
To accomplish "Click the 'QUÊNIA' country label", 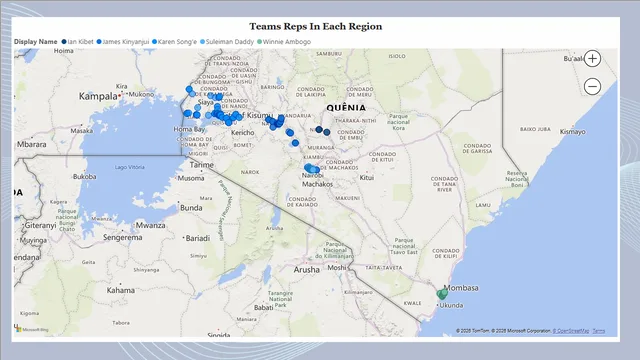I will [346, 108].
